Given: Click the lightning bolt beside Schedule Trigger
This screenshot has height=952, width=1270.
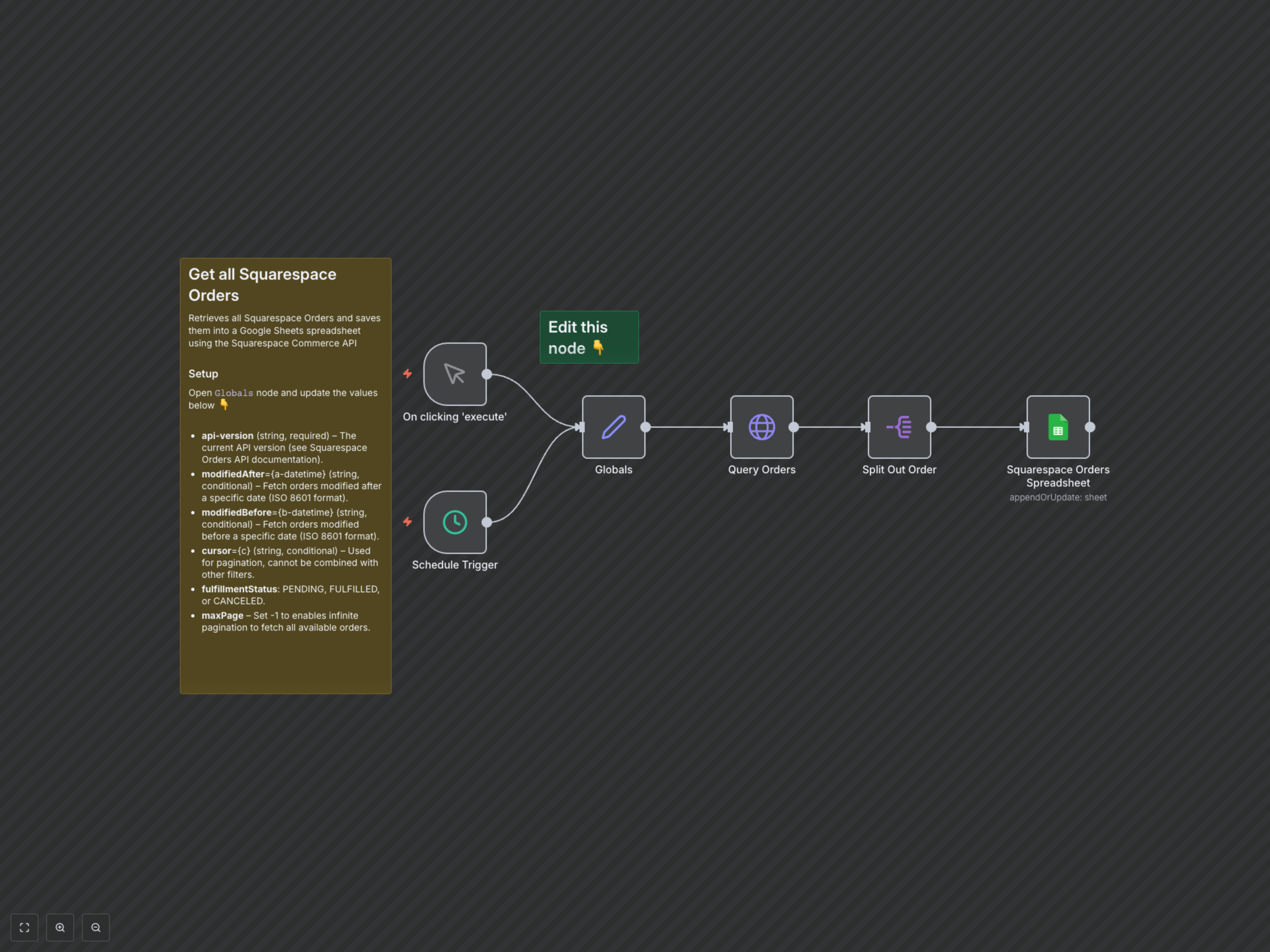Looking at the screenshot, I should pyautogui.click(x=407, y=522).
